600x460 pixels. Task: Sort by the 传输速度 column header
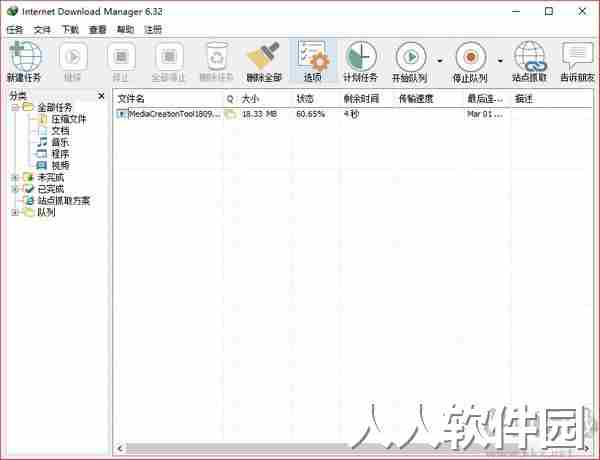point(430,99)
